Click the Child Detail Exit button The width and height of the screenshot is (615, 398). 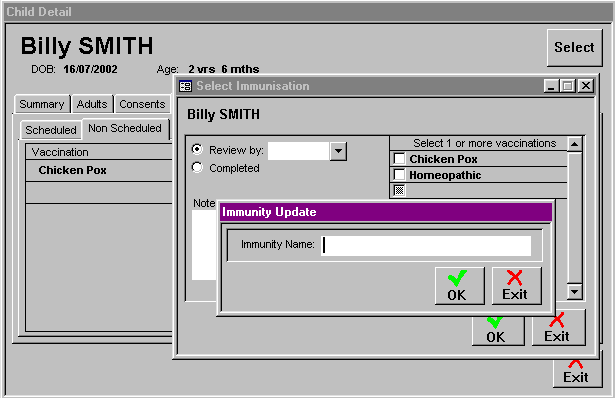pyautogui.click(x=577, y=373)
